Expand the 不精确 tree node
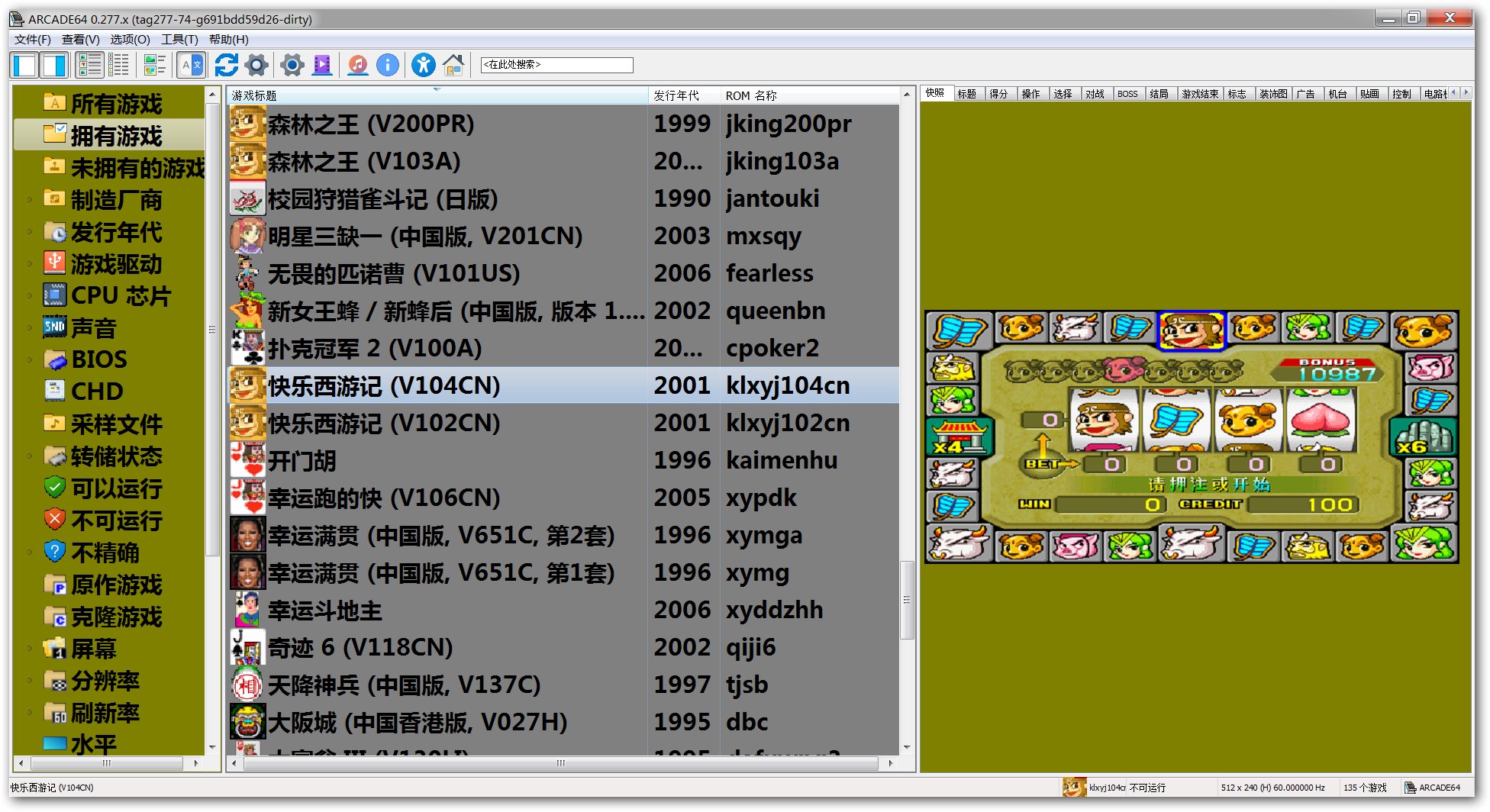 [x=30, y=553]
